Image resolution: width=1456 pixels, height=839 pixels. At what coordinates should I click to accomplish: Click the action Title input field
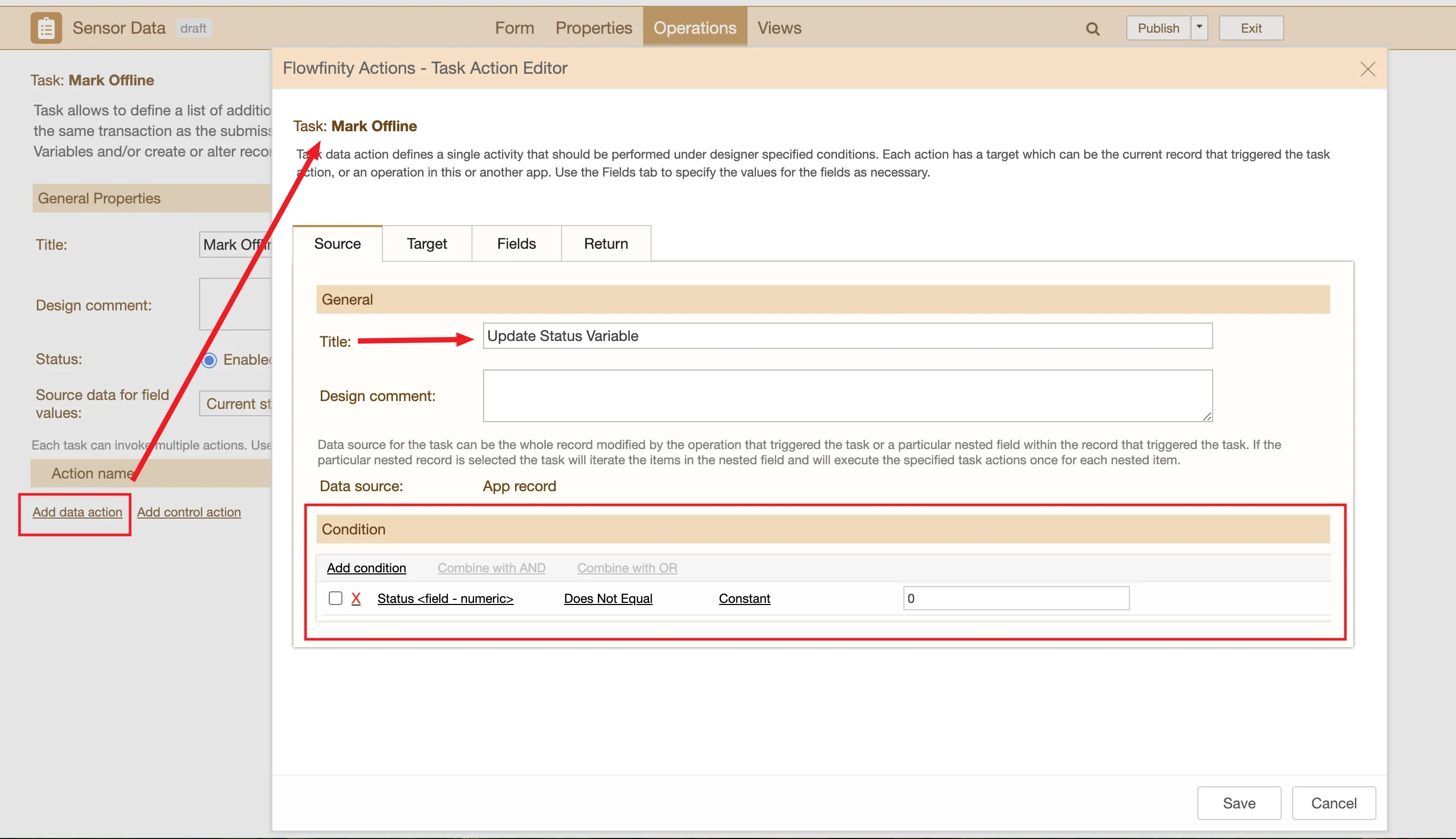(847, 336)
